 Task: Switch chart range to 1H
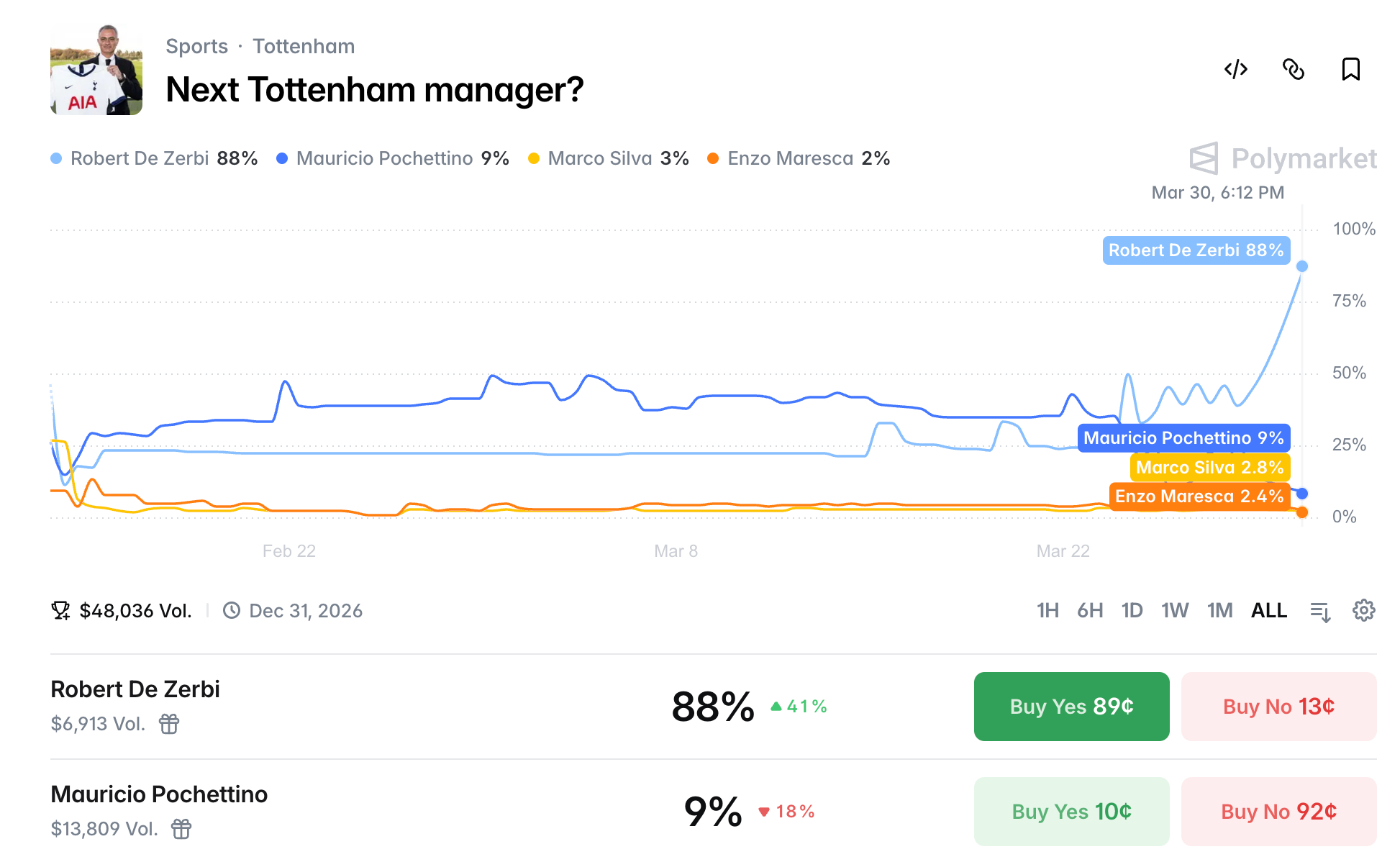[1047, 611]
